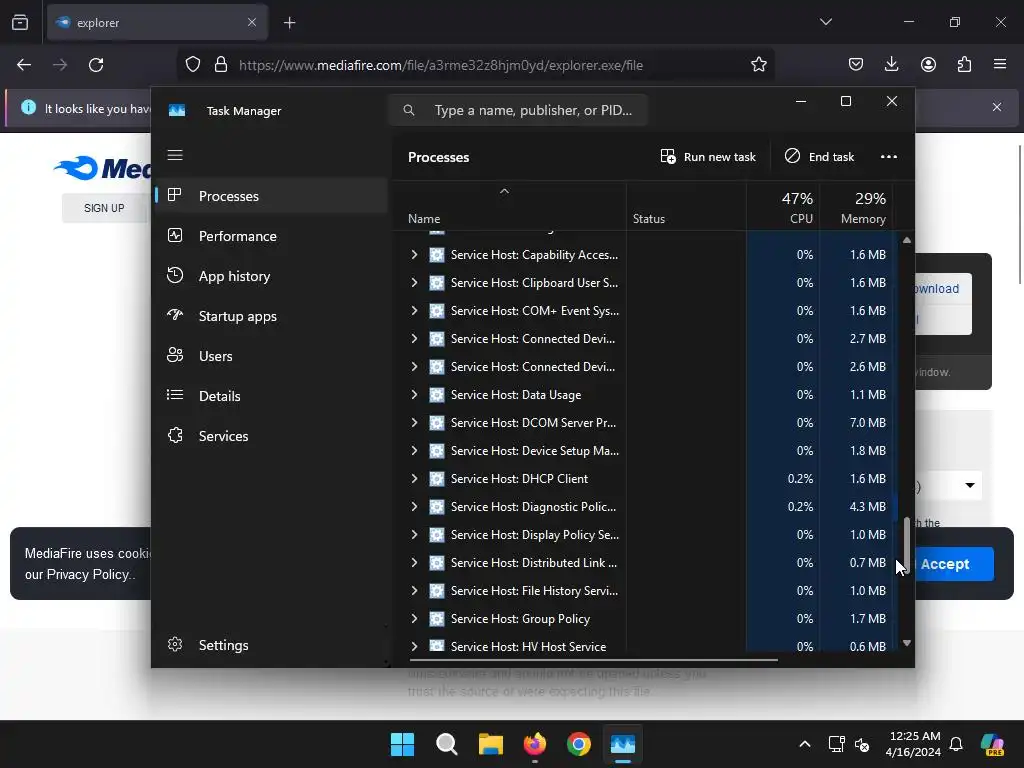Expand Service Host: Data Usage row

click(414, 394)
